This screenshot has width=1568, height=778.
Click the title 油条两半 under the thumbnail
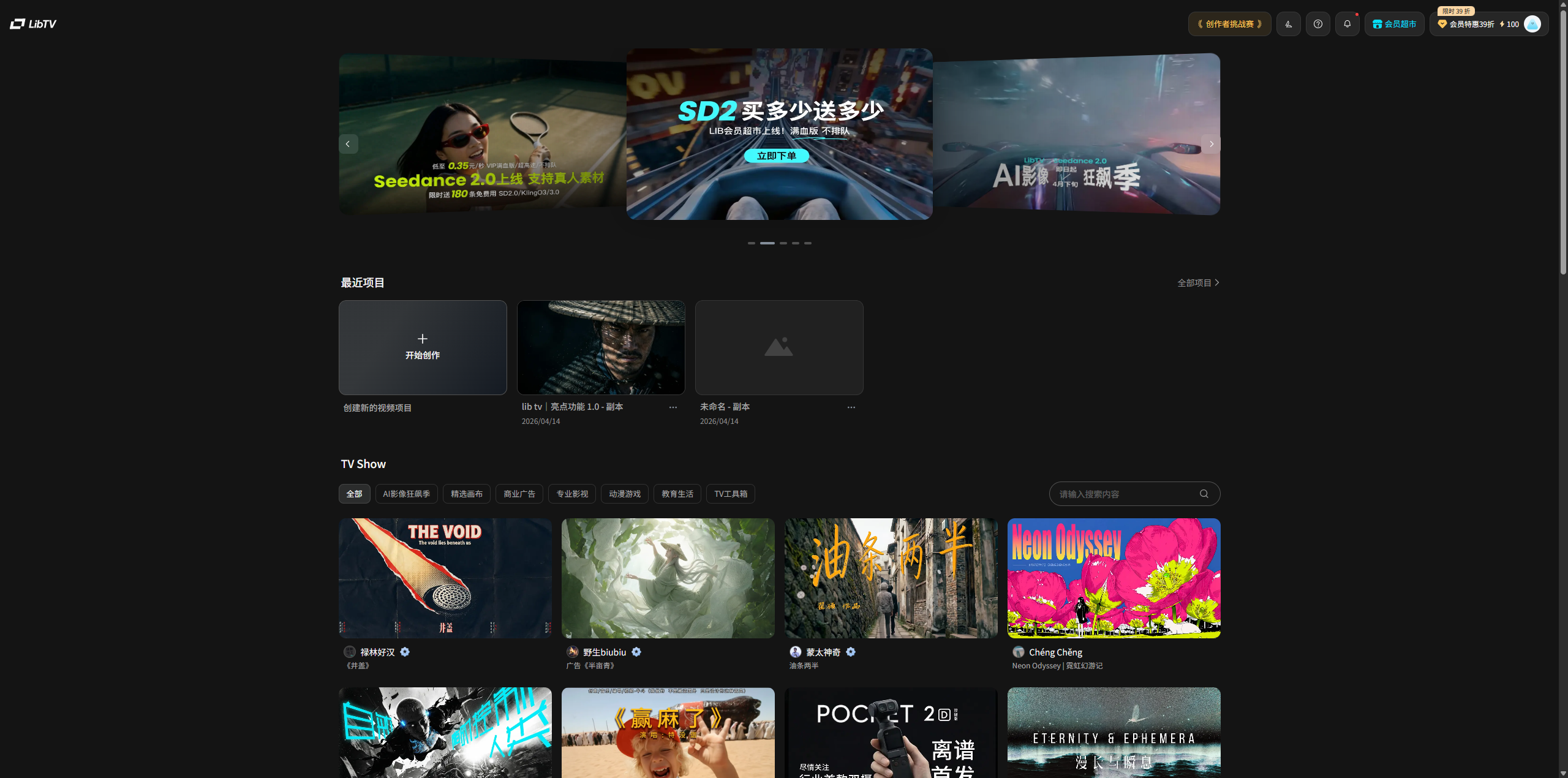pyautogui.click(x=804, y=666)
